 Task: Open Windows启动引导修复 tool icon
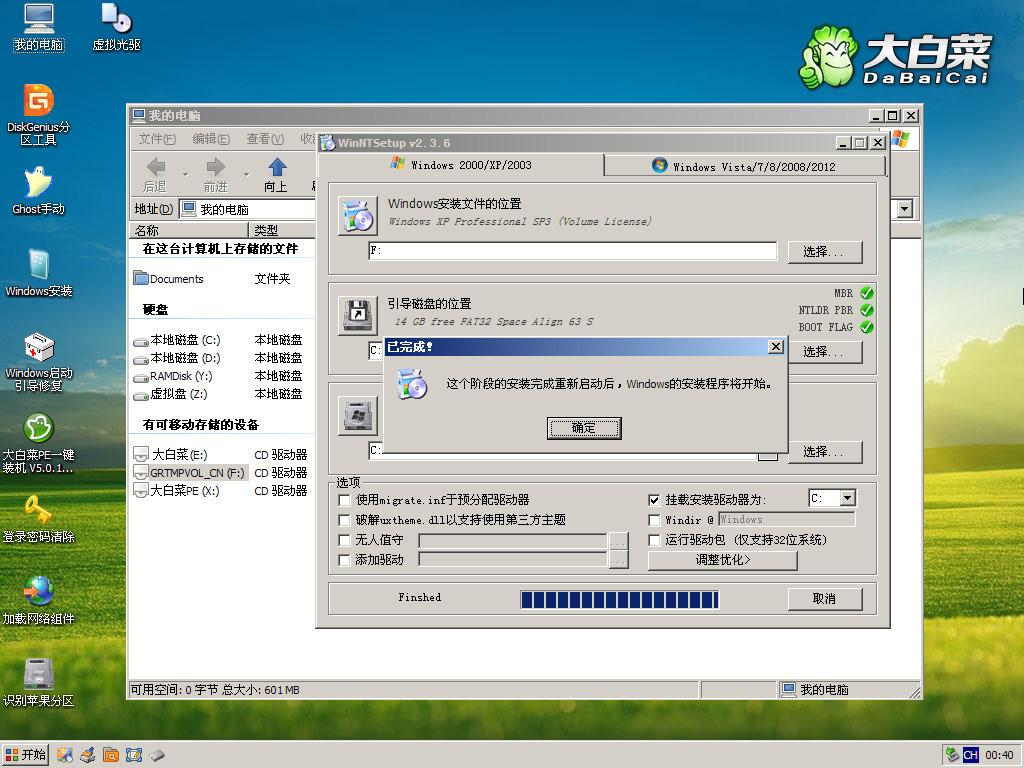point(38,349)
